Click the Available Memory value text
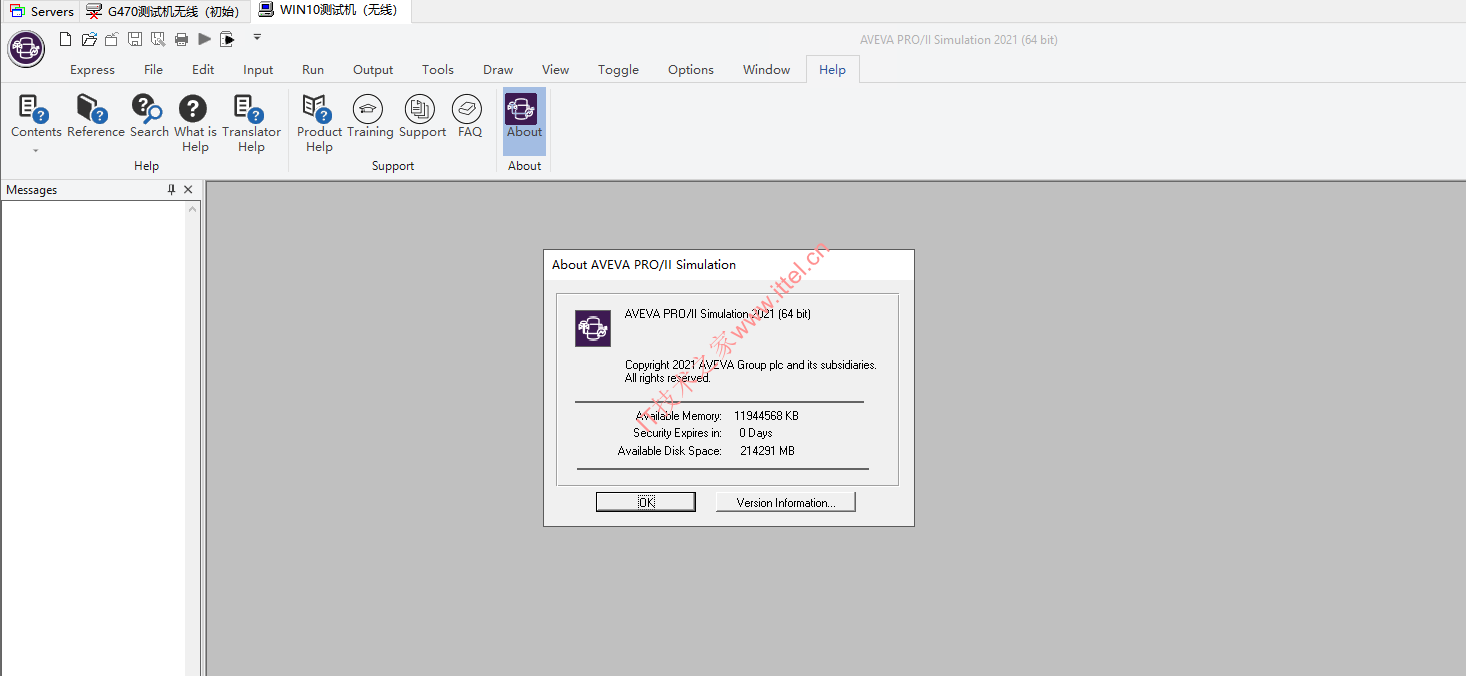1466x676 pixels. pos(766,416)
